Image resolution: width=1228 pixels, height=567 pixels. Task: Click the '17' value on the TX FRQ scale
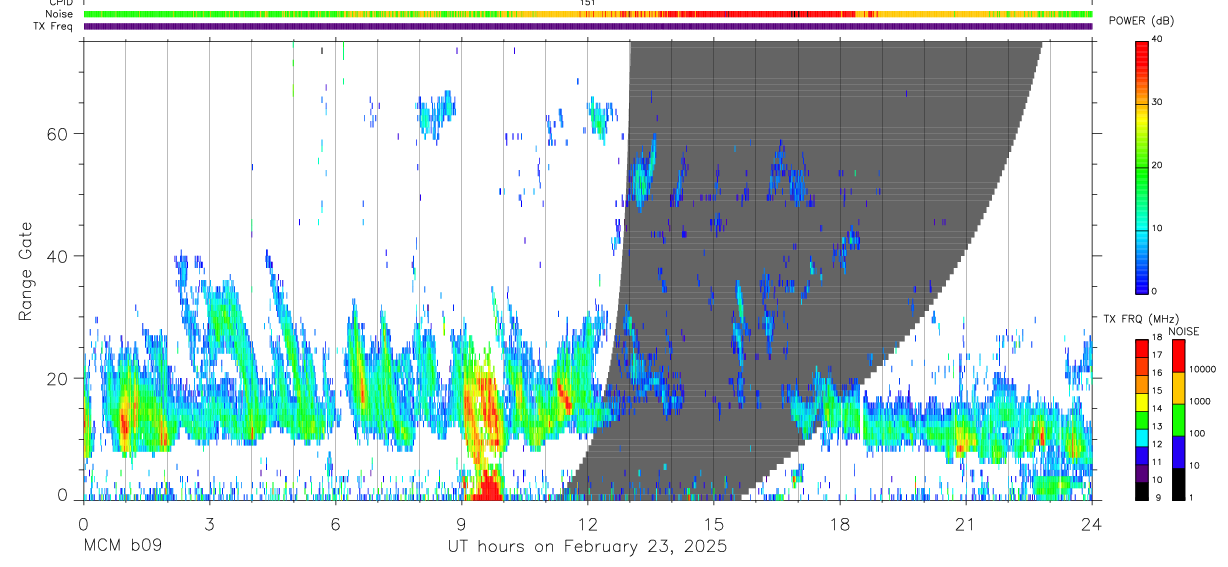[x=1157, y=355]
